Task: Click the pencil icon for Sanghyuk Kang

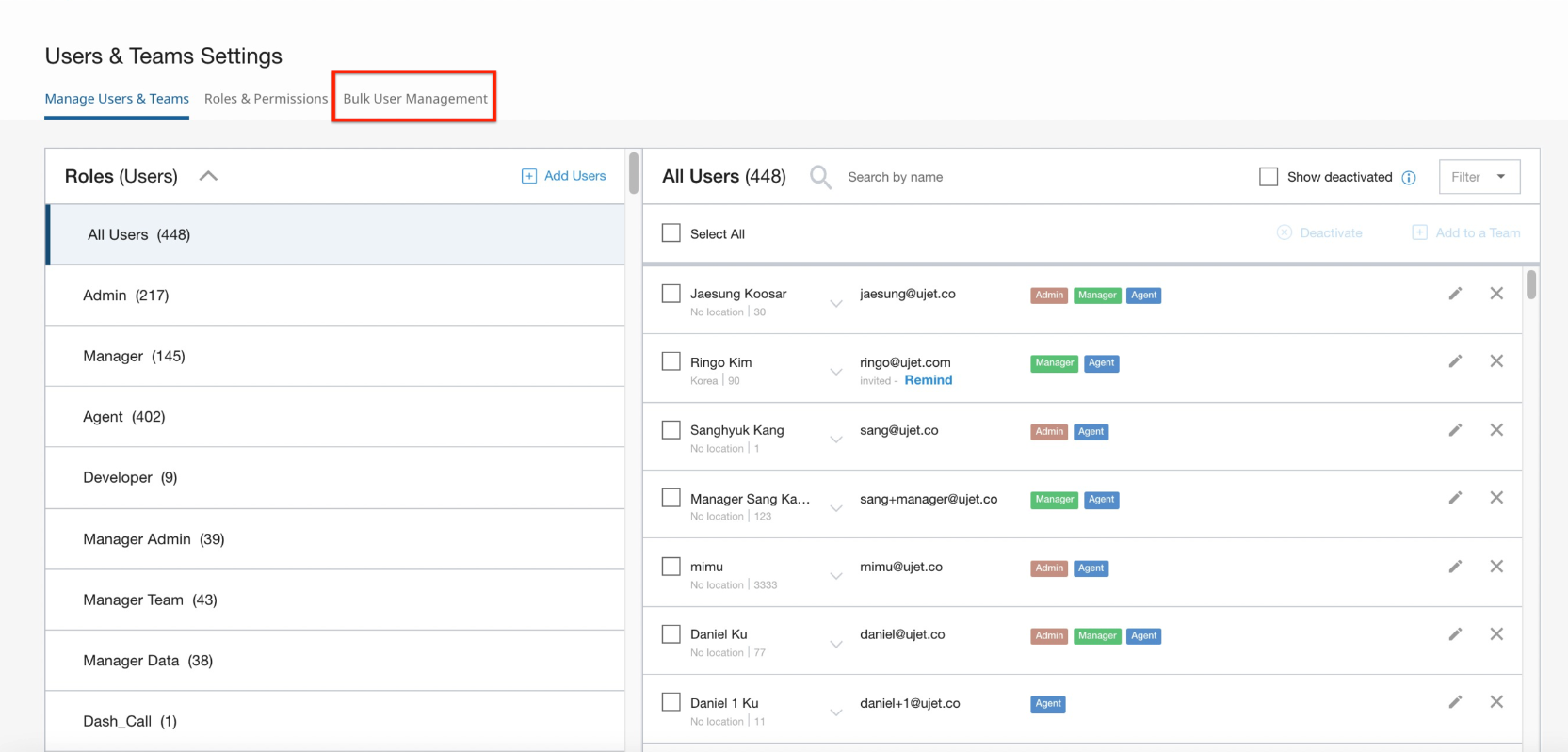Action: 1455,430
